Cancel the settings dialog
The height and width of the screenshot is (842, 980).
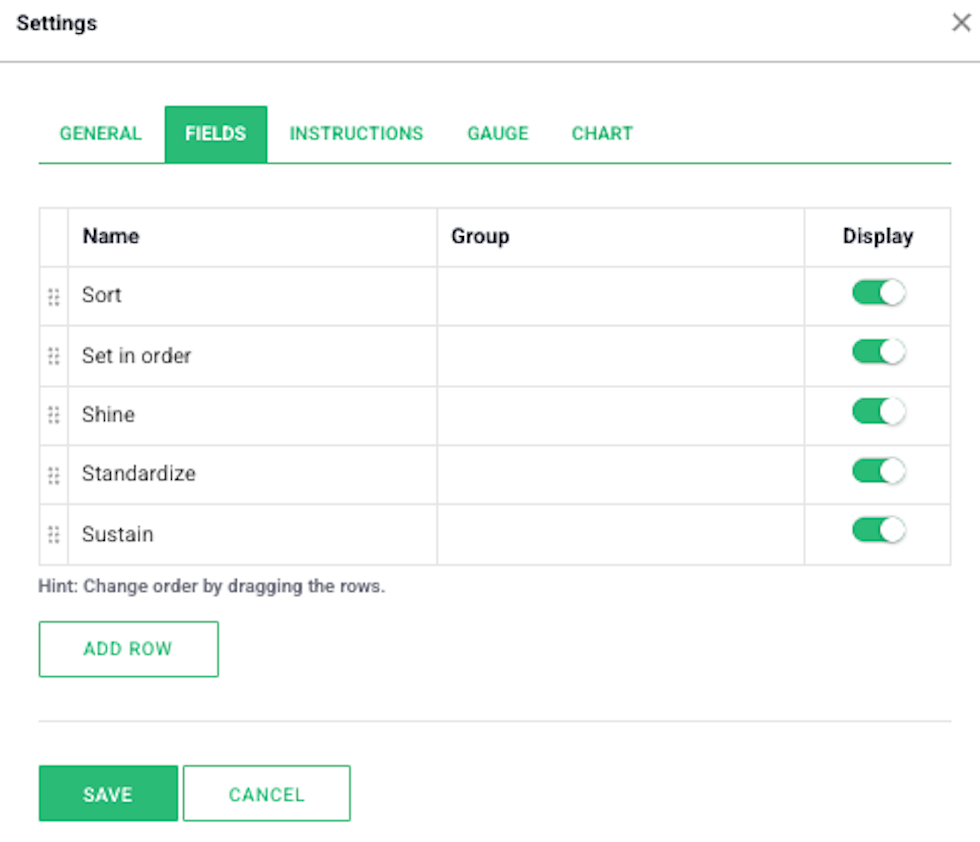(267, 793)
